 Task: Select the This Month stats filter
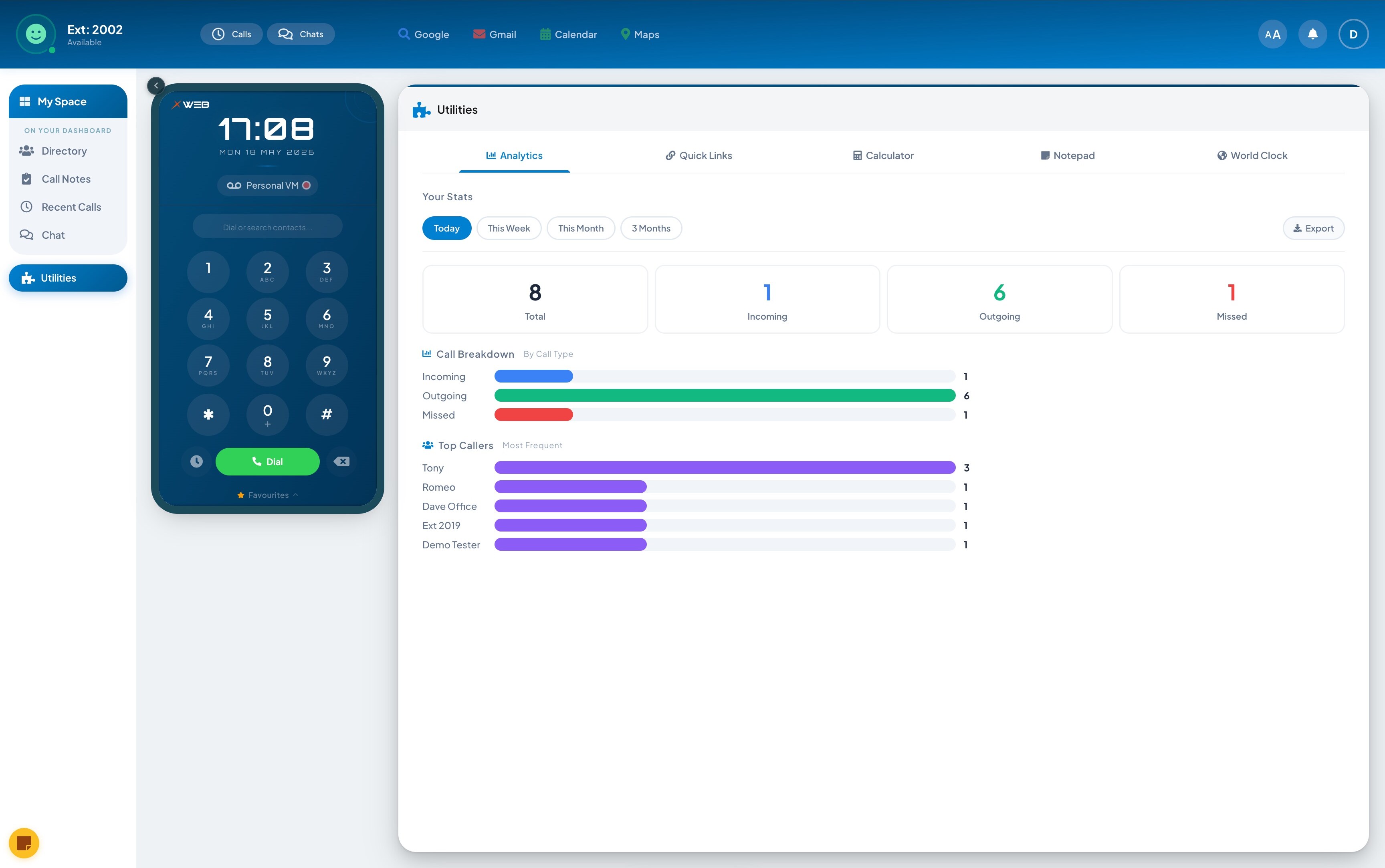[581, 228]
